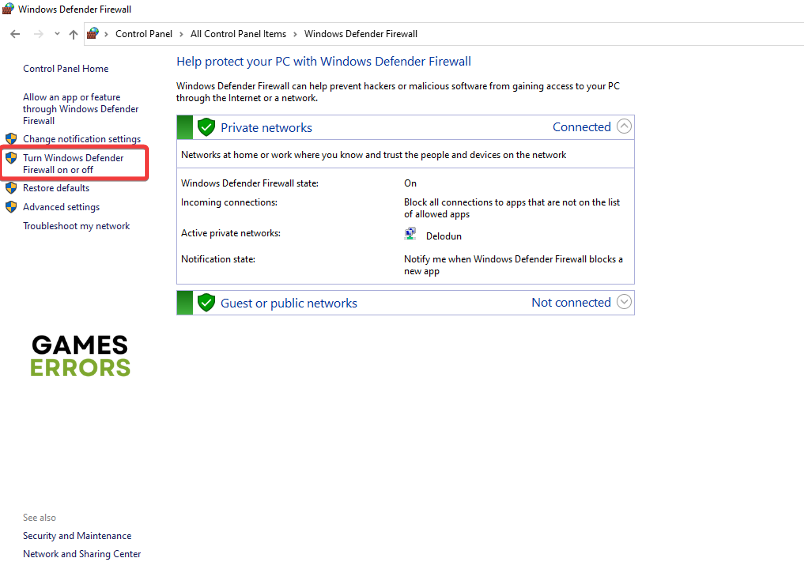Click Windows Defender Firewall breadcrumb

360,34
